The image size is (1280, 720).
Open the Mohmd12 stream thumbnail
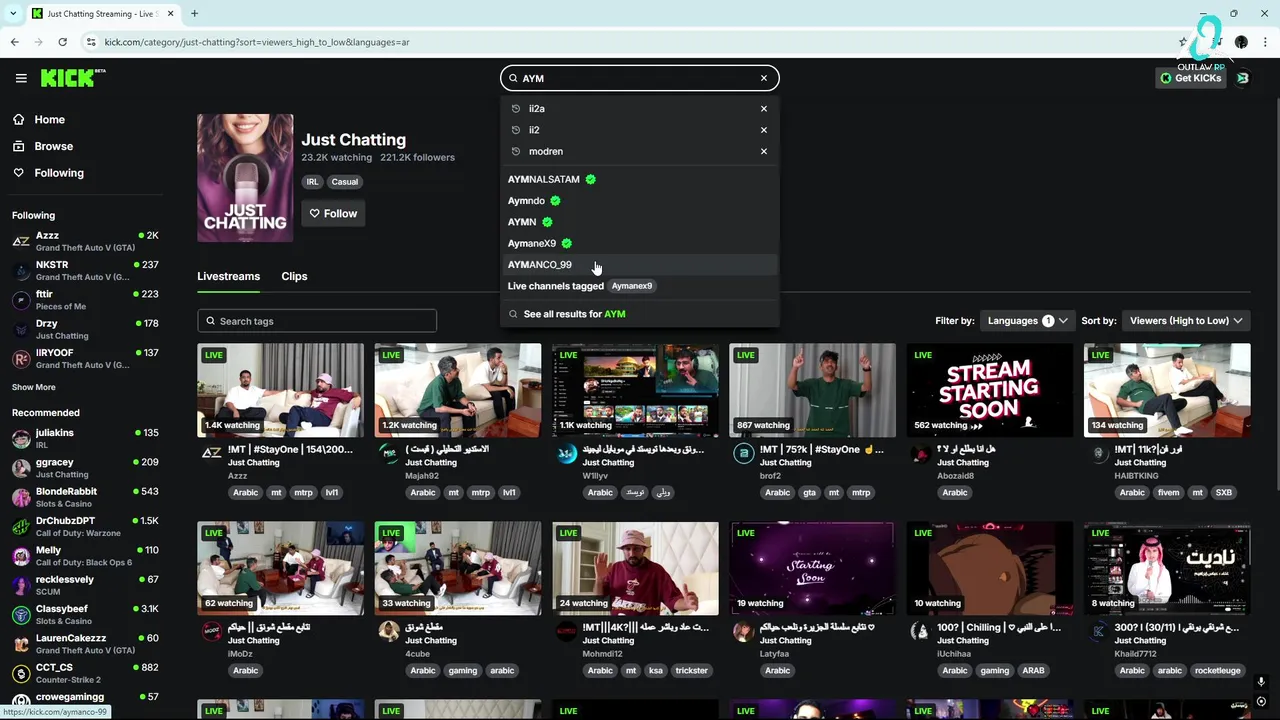pos(635,568)
